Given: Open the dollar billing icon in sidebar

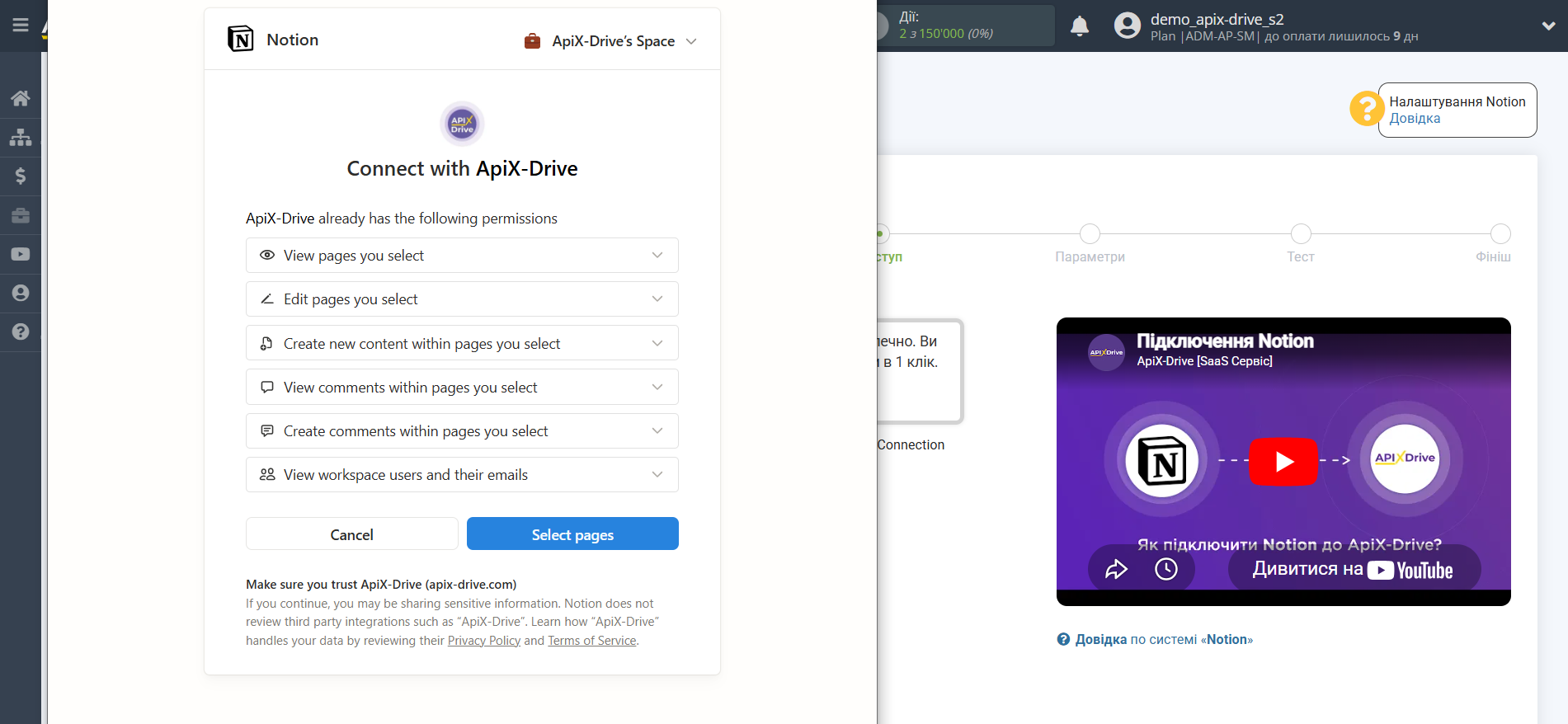Looking at the screenshot, I should pos(21,176).
